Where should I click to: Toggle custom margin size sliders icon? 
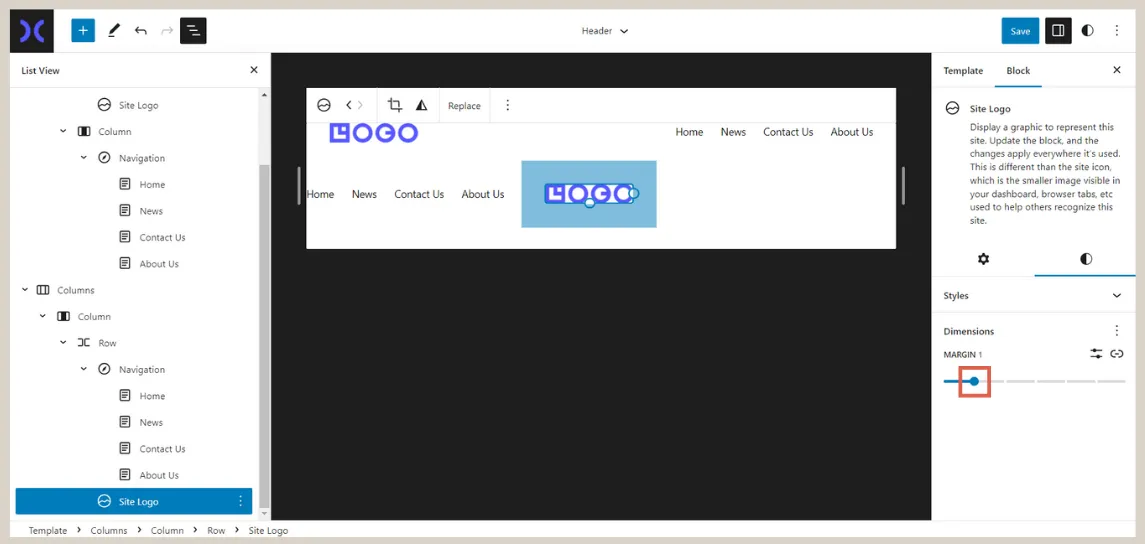(x=1096, y=353)
